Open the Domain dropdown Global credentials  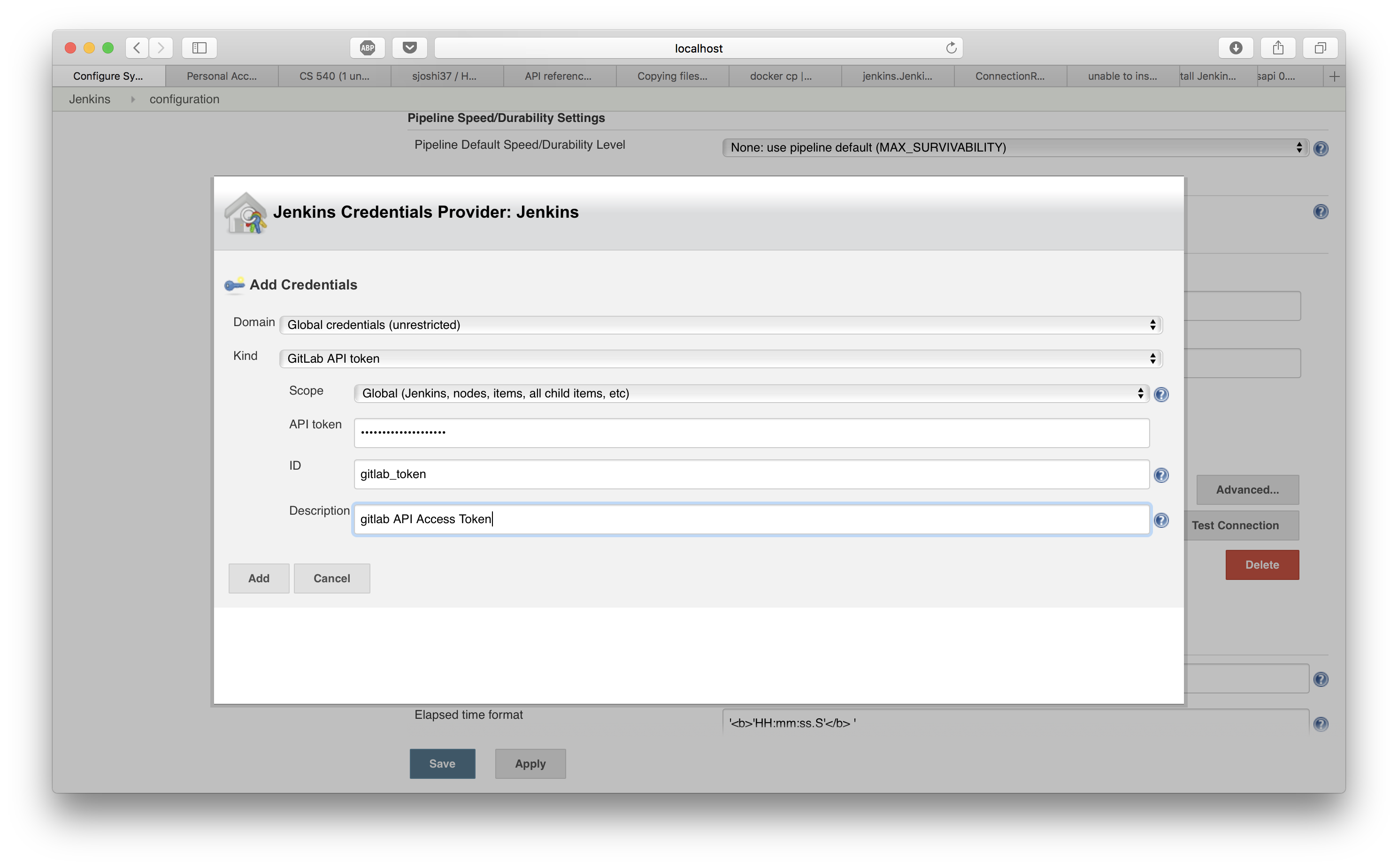click(x=721, y=325)
